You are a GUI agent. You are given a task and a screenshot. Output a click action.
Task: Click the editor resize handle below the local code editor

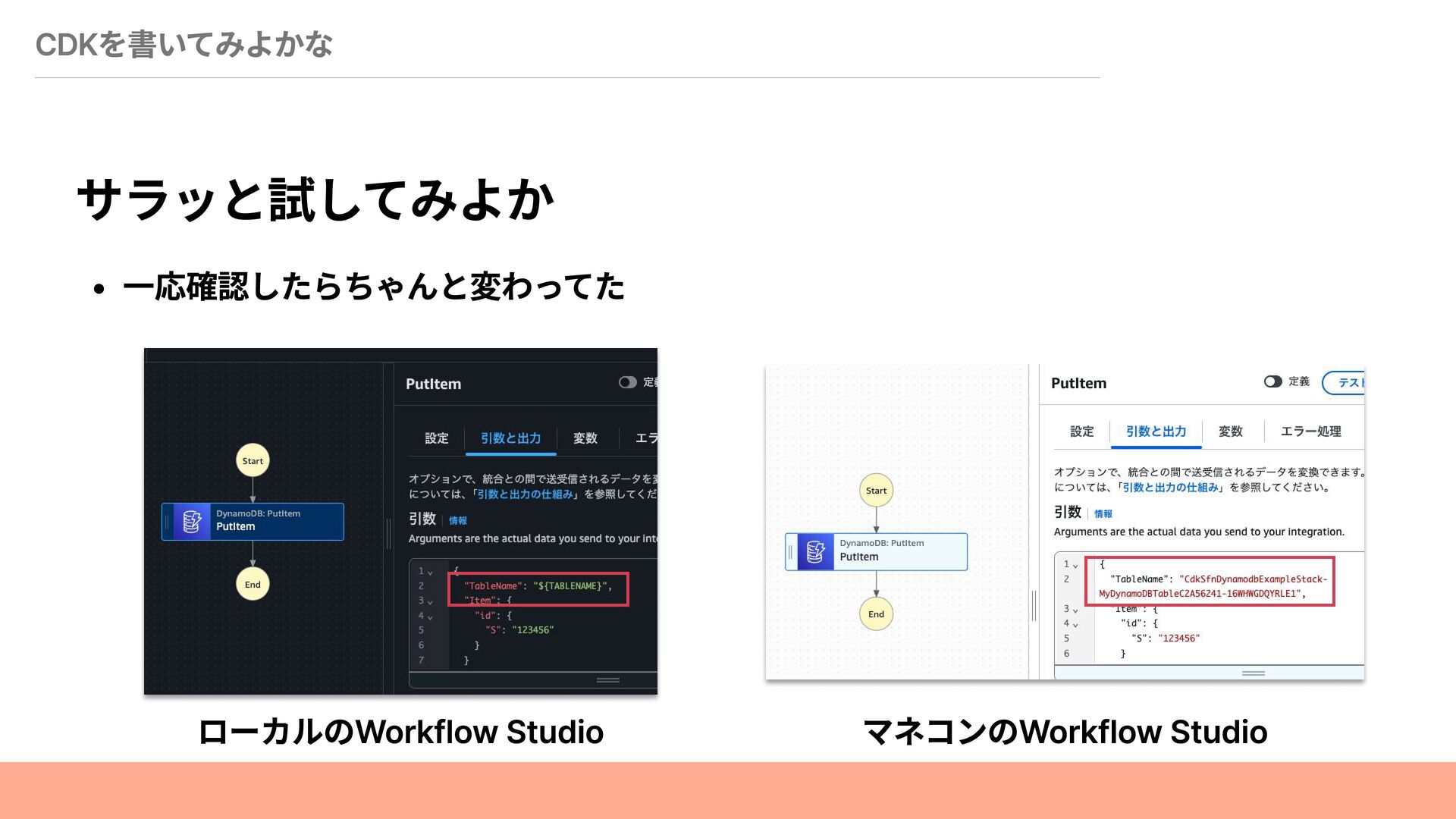point(607,680)
